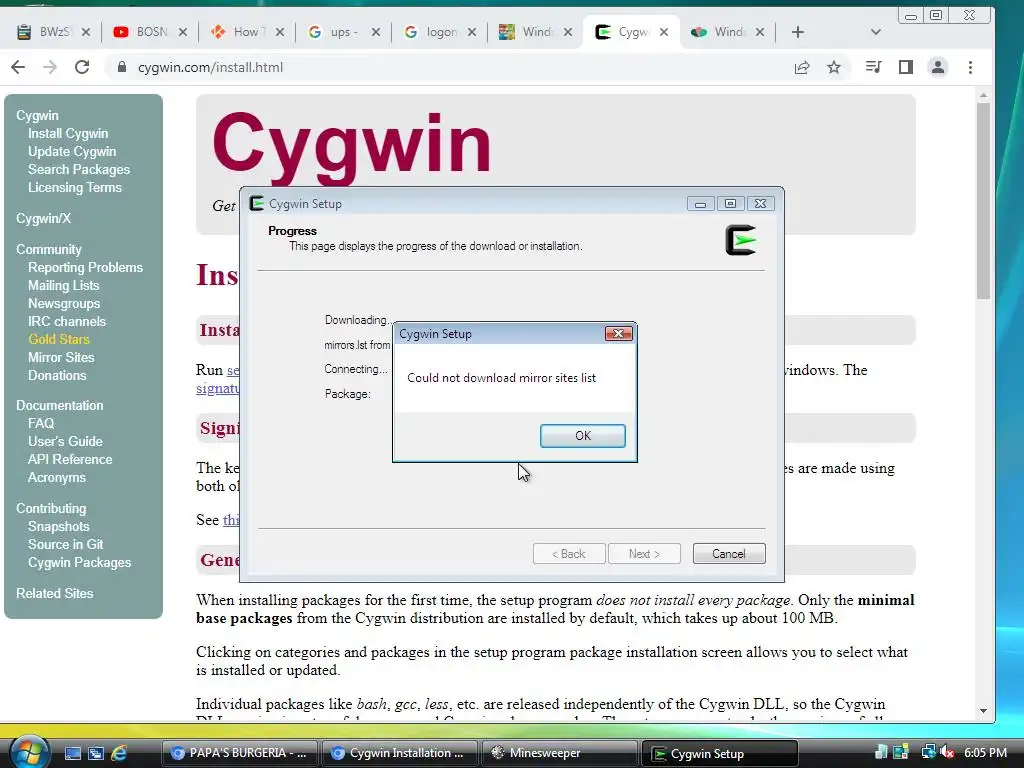Click OK in the error dialog
The image size is (1024, 768).
tap(583, 436)
